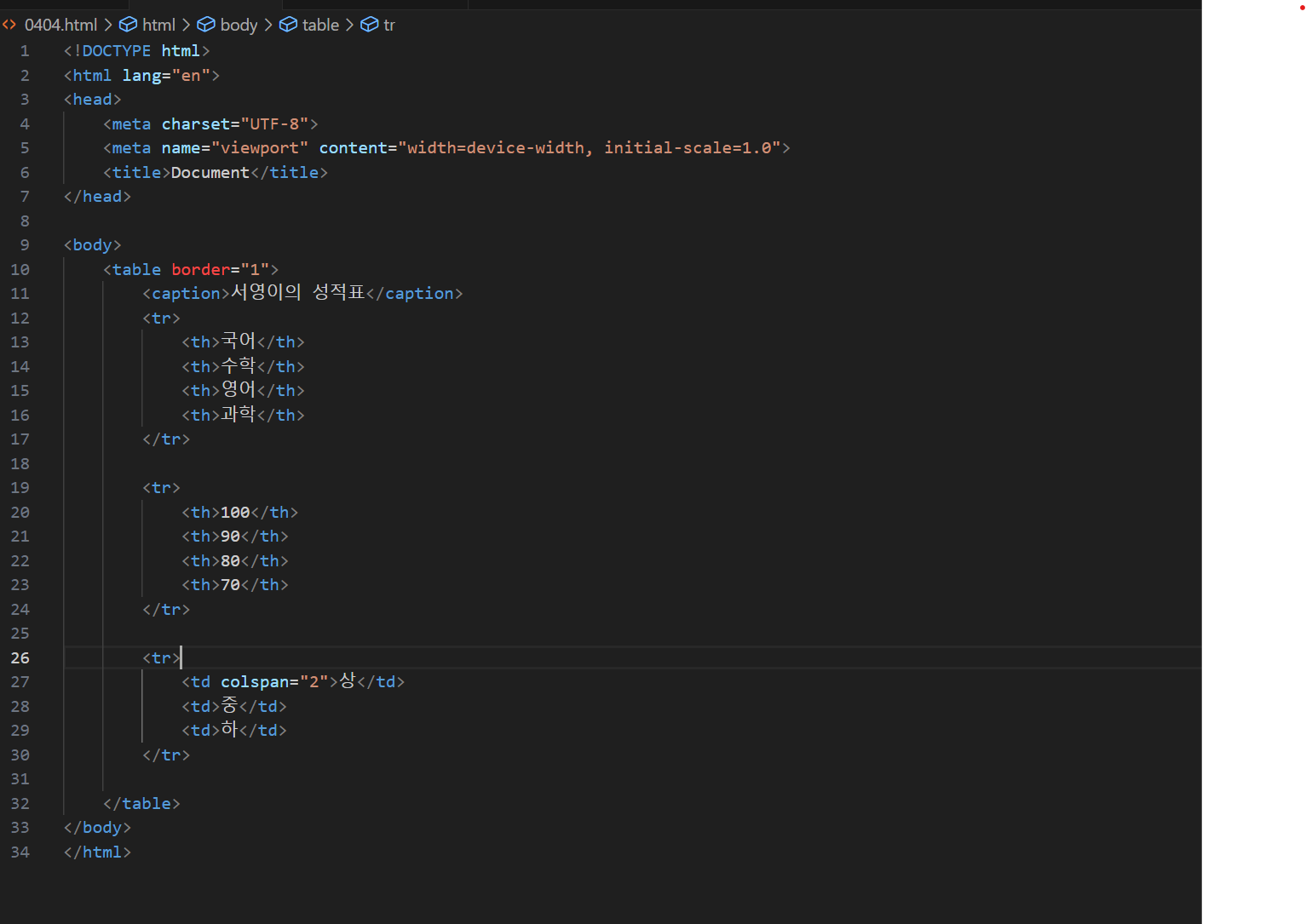Click the closing head tag on line 7

tap(98, 197)
